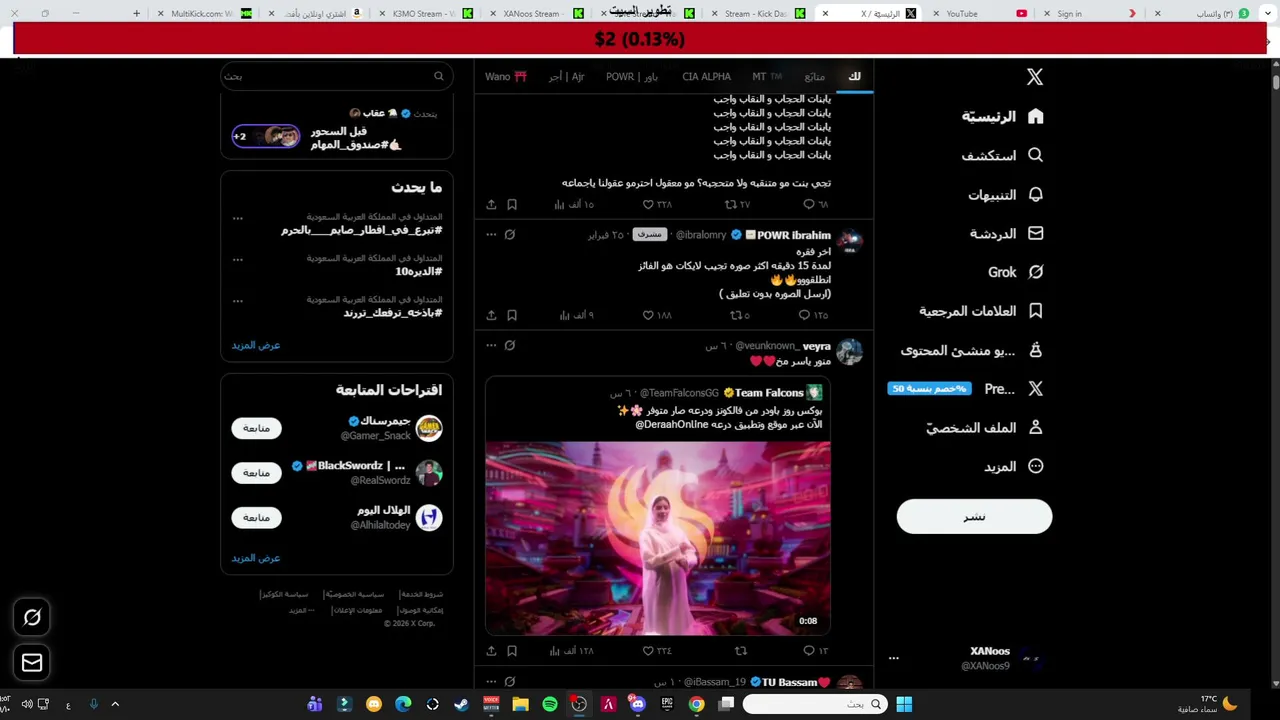Open more options on the veyra post
This screenshot has height=720, width=1280.
coord(491,345)
